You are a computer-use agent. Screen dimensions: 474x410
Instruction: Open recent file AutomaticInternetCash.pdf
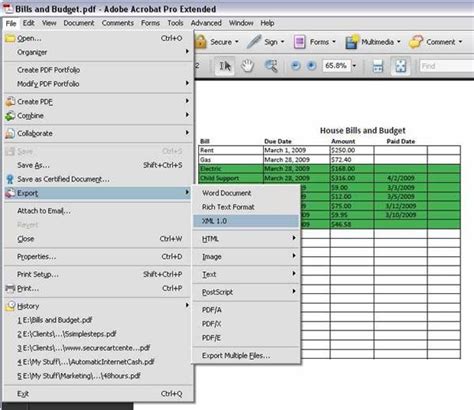(x=97, y=362)
